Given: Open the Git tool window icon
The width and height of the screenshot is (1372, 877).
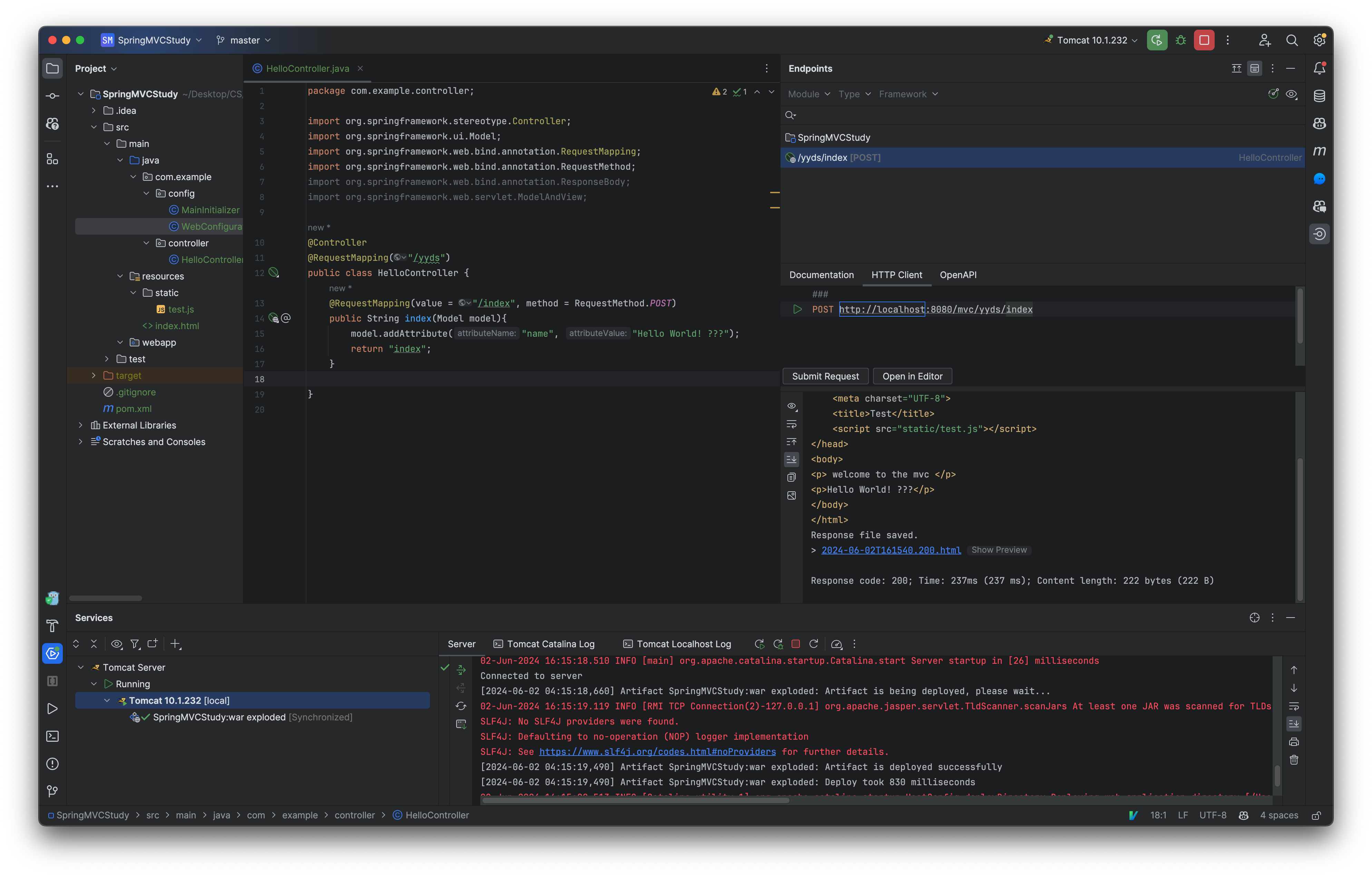Looking at the screenshot, I should 52,791.
